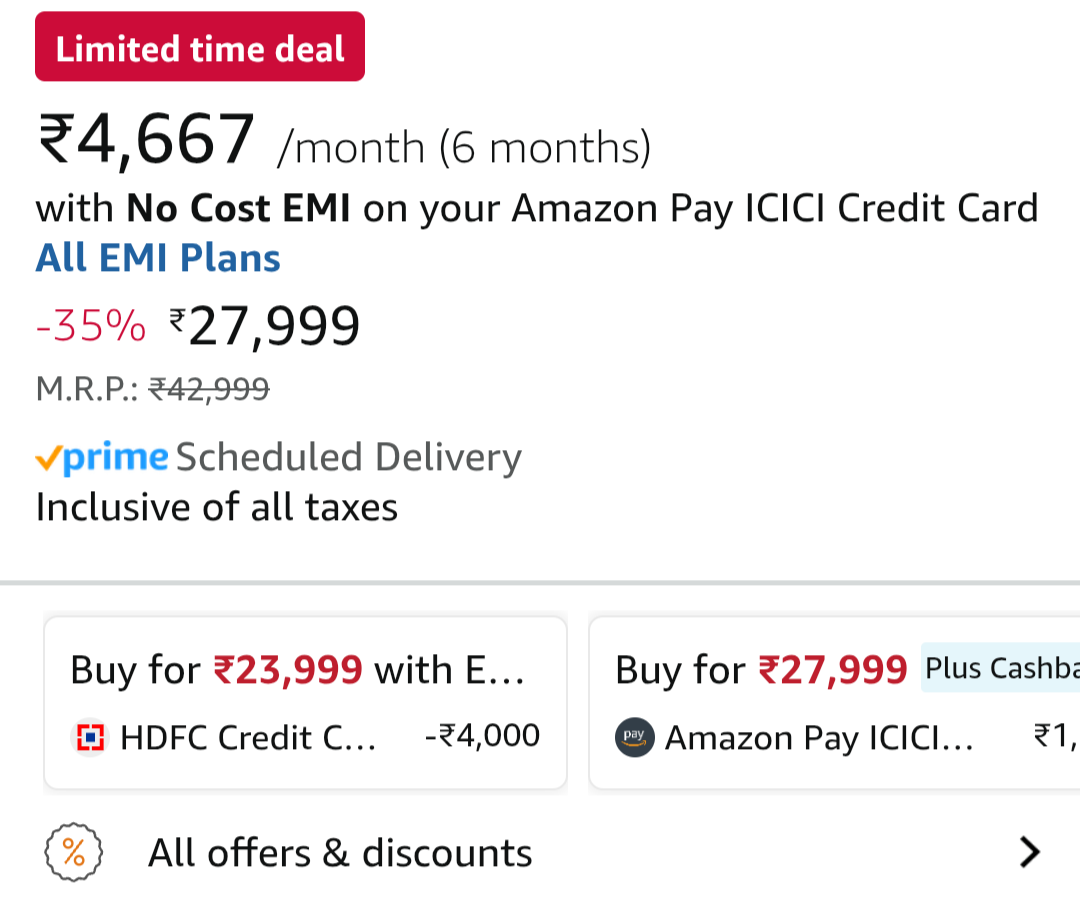Image resolution: width=1080 pixels, height=903 pixels.
Task: Tap the Scheduled Delivery text
Action: [x=349, y=457]
